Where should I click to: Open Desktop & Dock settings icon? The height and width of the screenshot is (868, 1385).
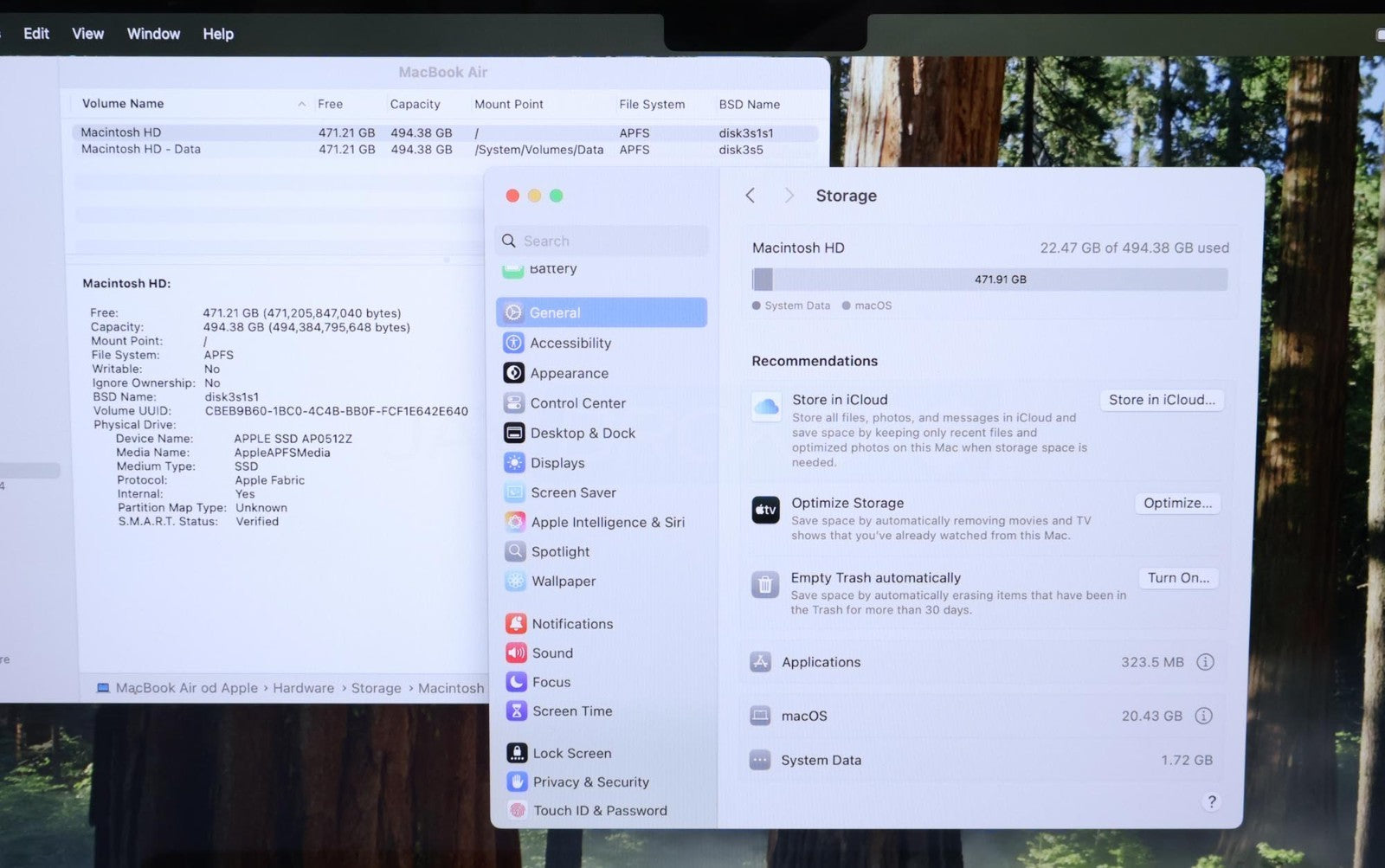click(514, 433)
